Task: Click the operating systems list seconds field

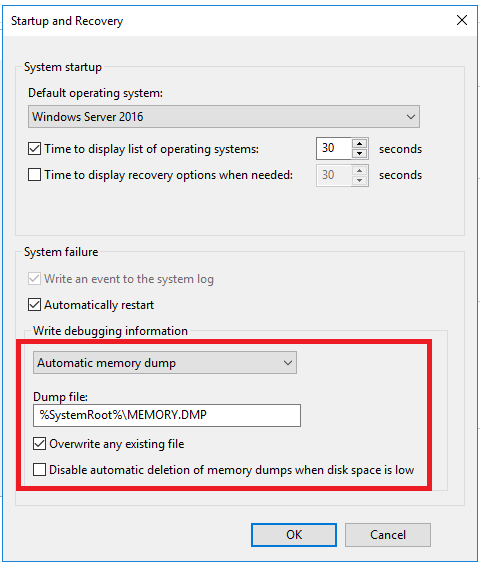Action: (x=334, y=148)
